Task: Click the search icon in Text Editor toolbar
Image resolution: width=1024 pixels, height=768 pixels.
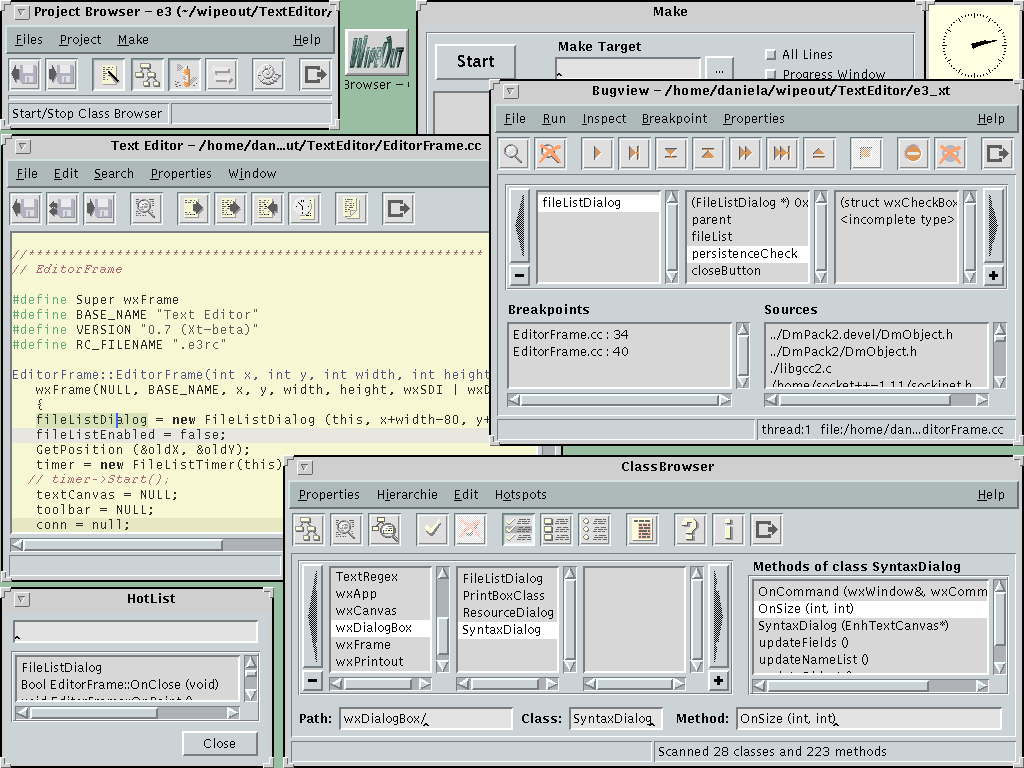Action: (x=146, y=208)
